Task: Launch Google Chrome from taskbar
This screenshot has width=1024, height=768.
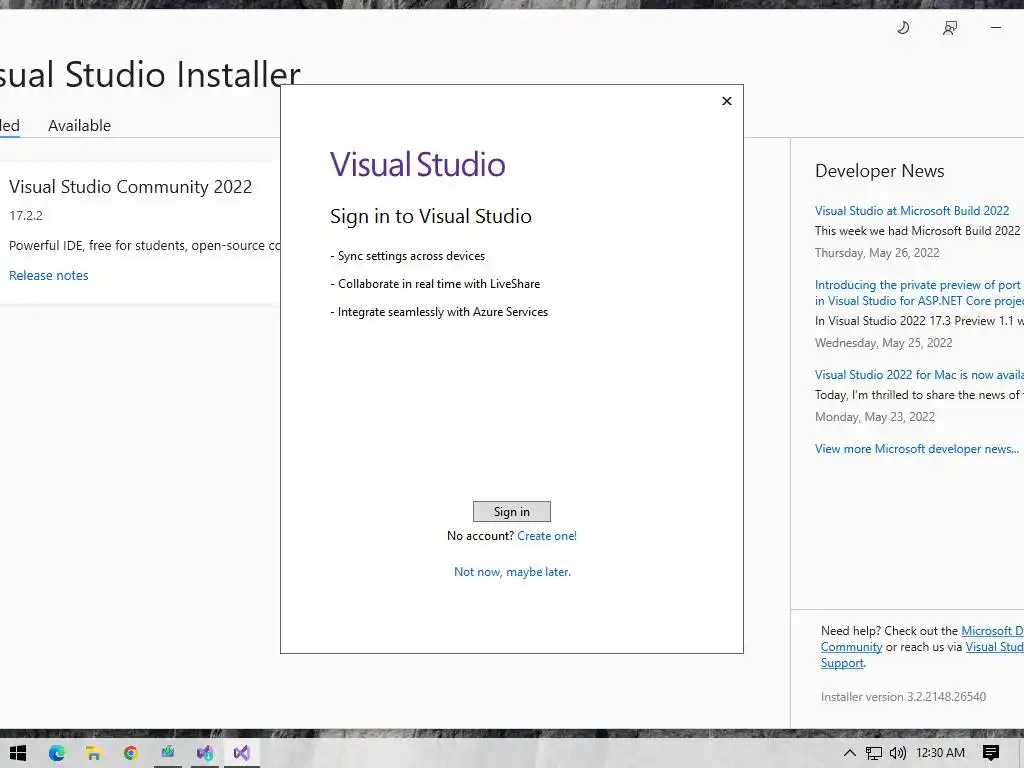Action: tap(131, 753)
